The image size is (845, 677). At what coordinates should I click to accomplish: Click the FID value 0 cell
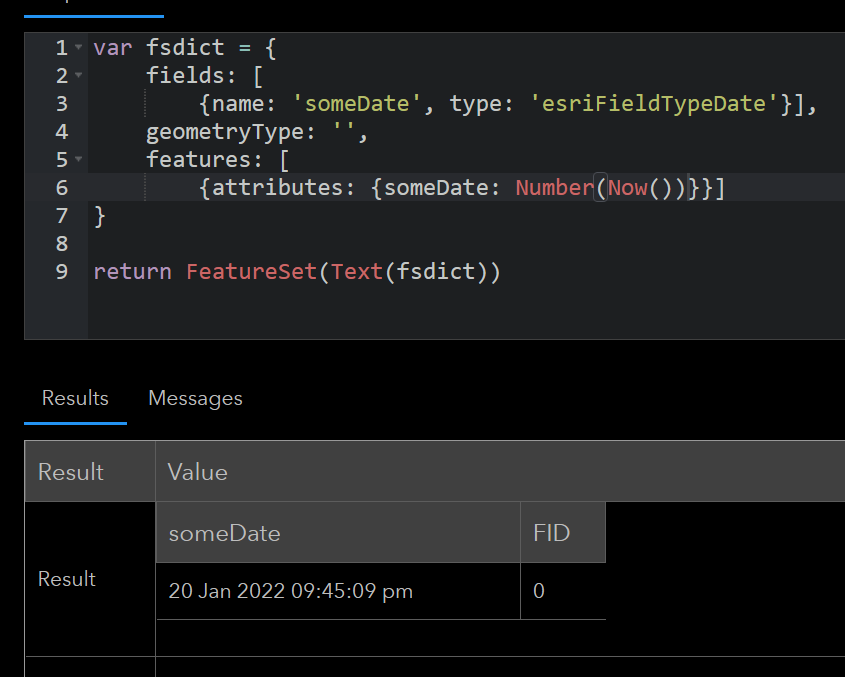point(538,591)
